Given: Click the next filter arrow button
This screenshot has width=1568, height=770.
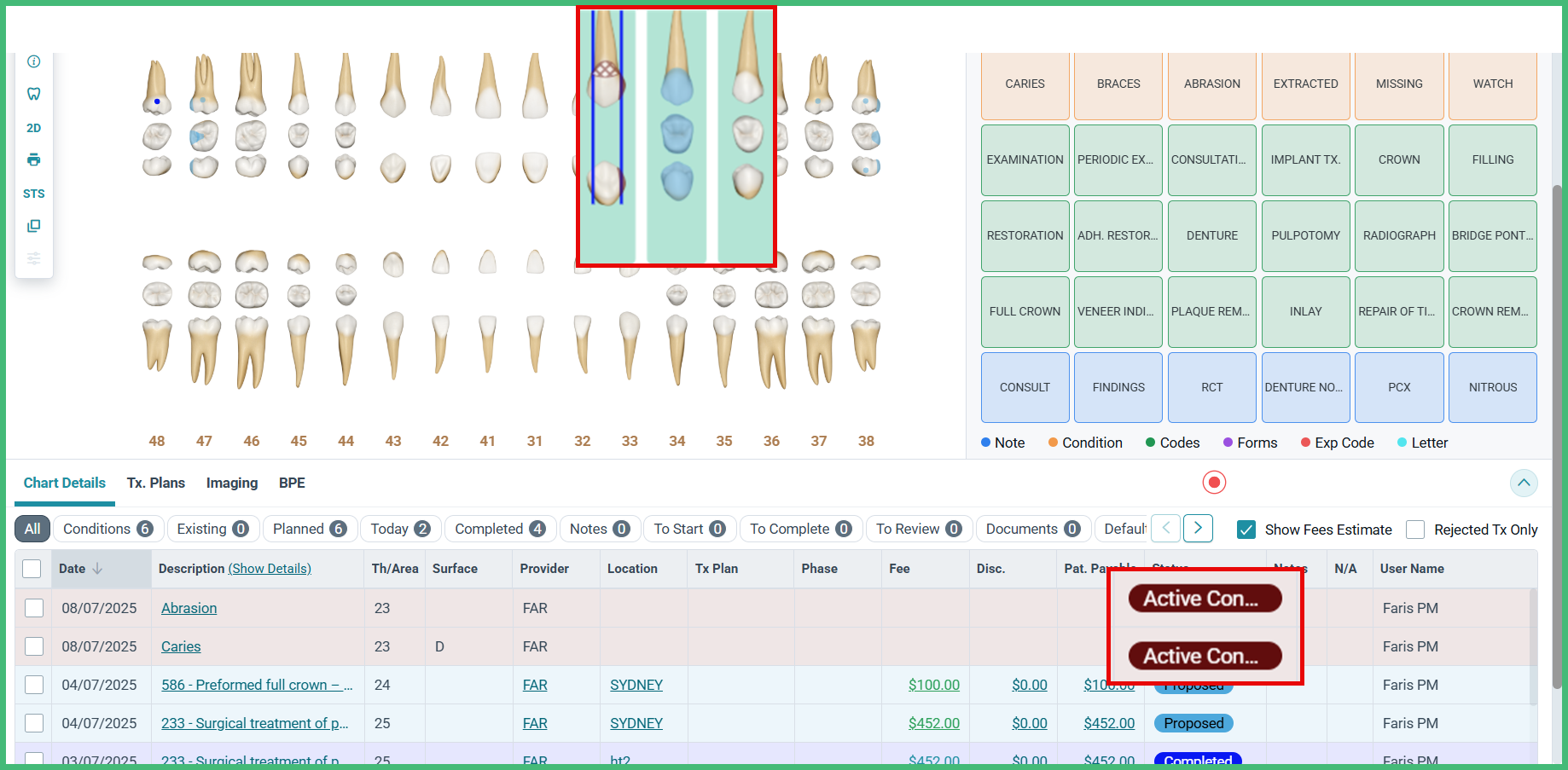Looking at the screenshot, I should point(1198,529).
